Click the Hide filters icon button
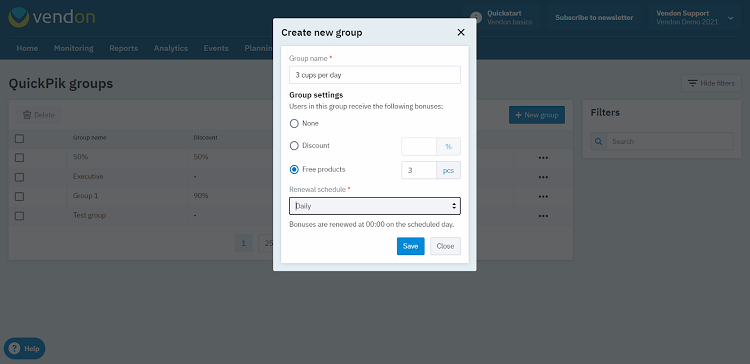The image size is (750, 364). click(711, 83)
